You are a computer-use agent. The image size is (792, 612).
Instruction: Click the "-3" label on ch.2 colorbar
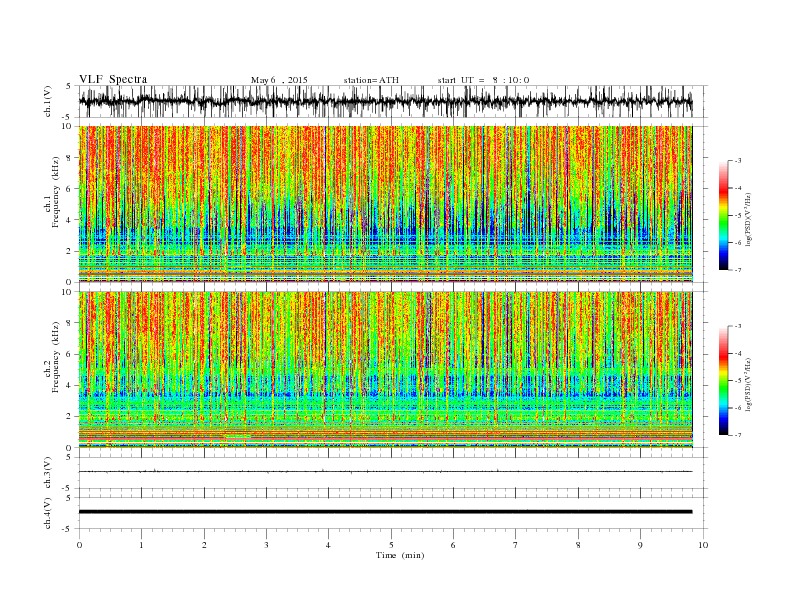click(x=737, y=326)
